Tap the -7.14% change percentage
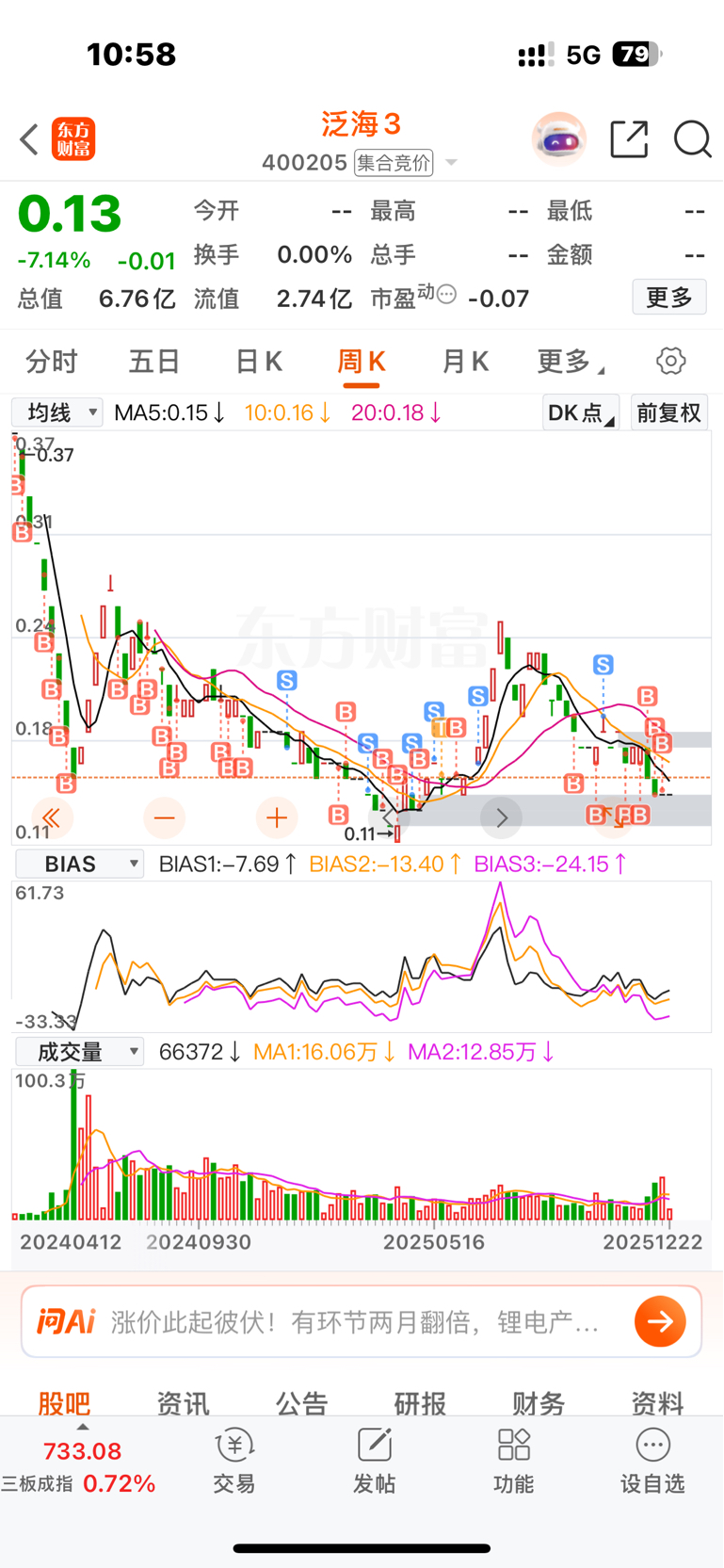The image size is (724, 1568). [x=54, y=260]
